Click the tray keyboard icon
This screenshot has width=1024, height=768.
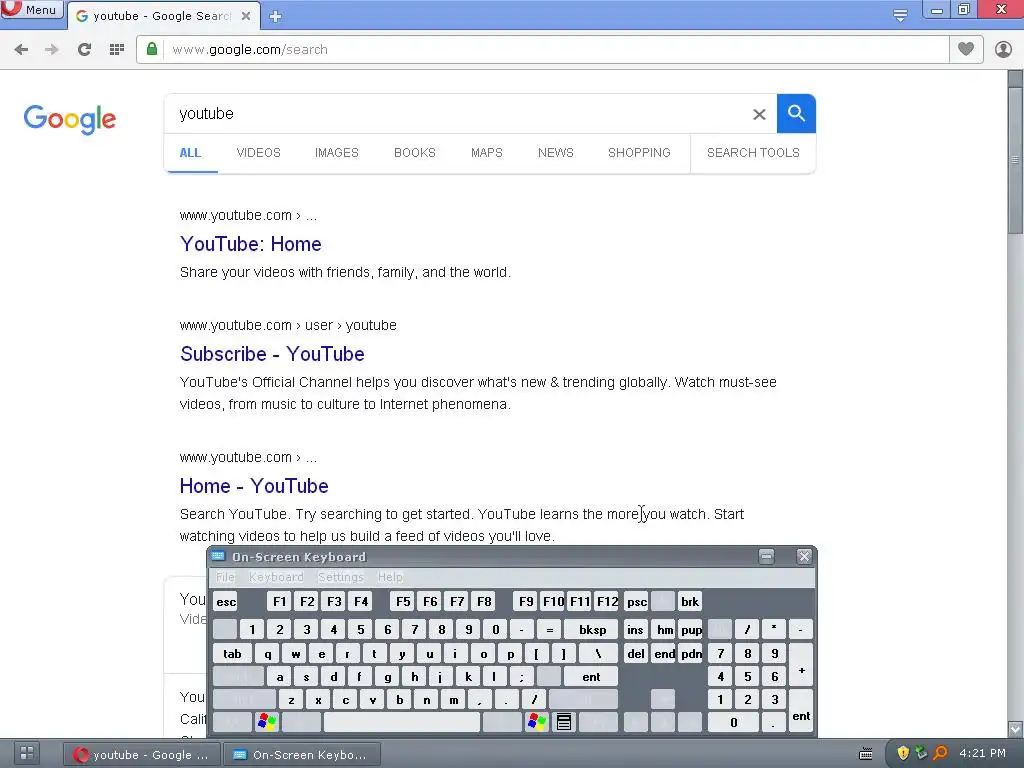point(866,754)
